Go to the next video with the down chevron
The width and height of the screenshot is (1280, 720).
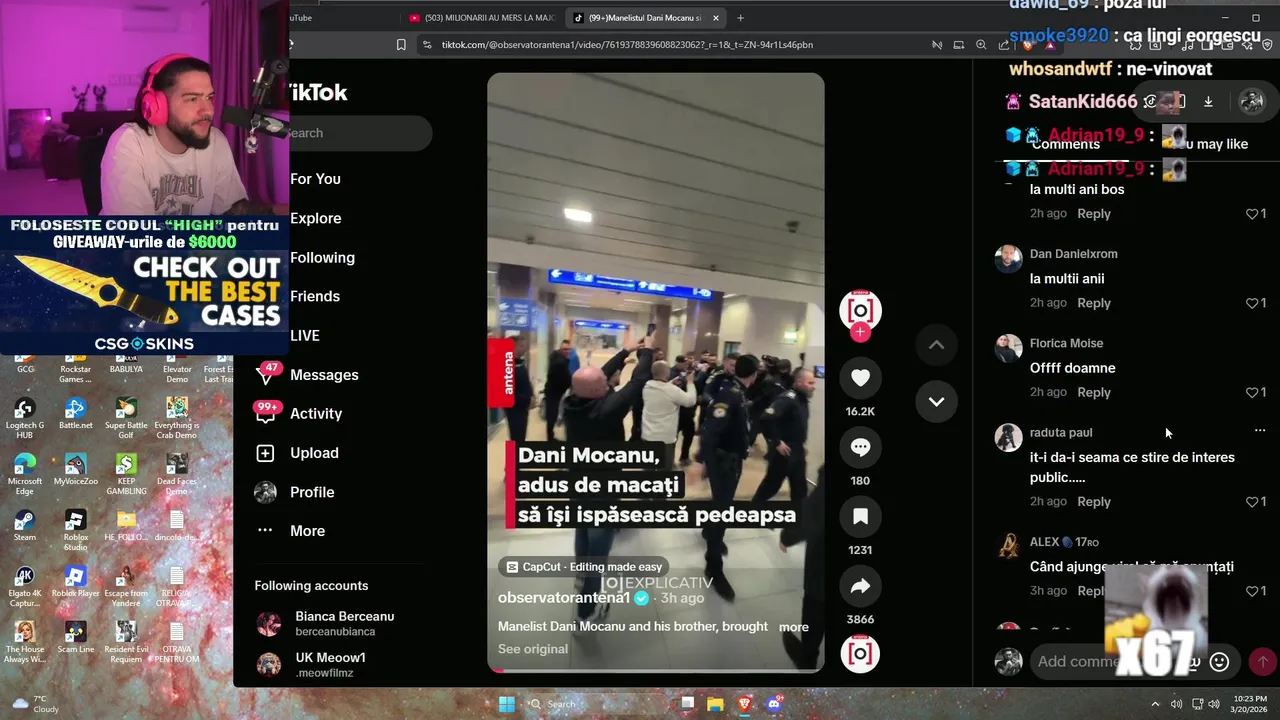936,402
